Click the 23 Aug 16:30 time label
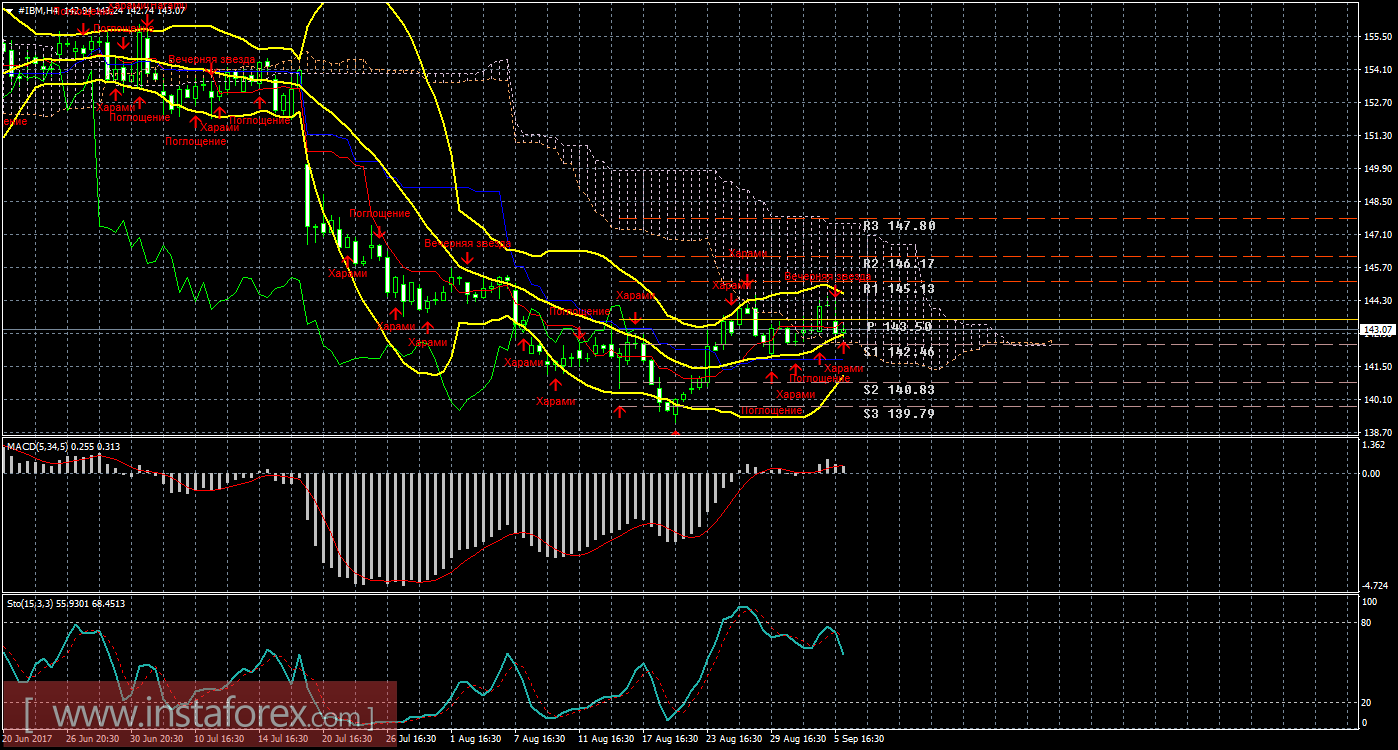This screenshot has width=1398, height=750. pos(733,739)
